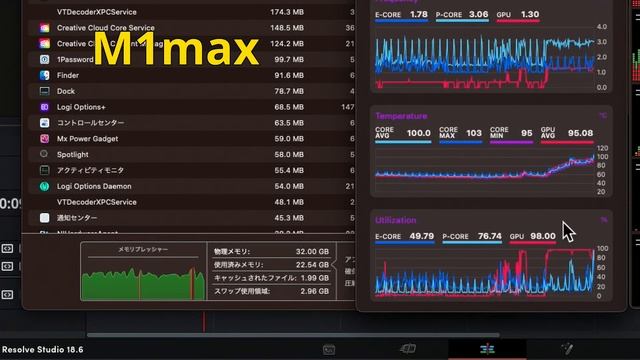Click the Utilization section heading

click(396, 220)
